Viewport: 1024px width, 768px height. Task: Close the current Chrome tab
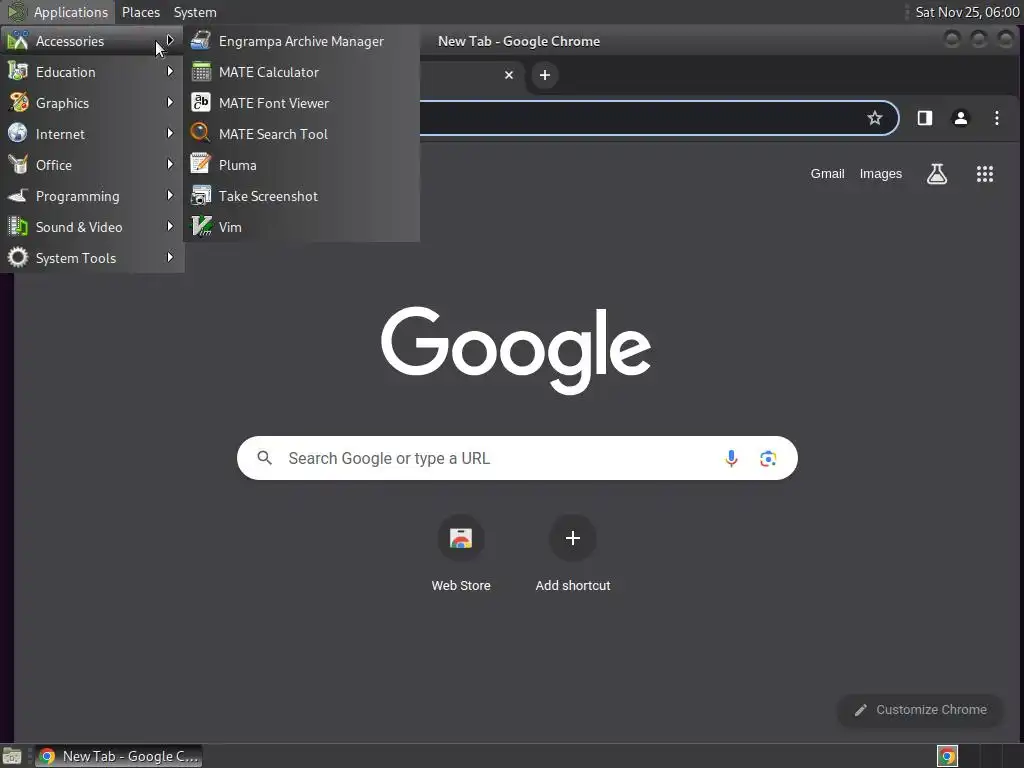(509, 75)
